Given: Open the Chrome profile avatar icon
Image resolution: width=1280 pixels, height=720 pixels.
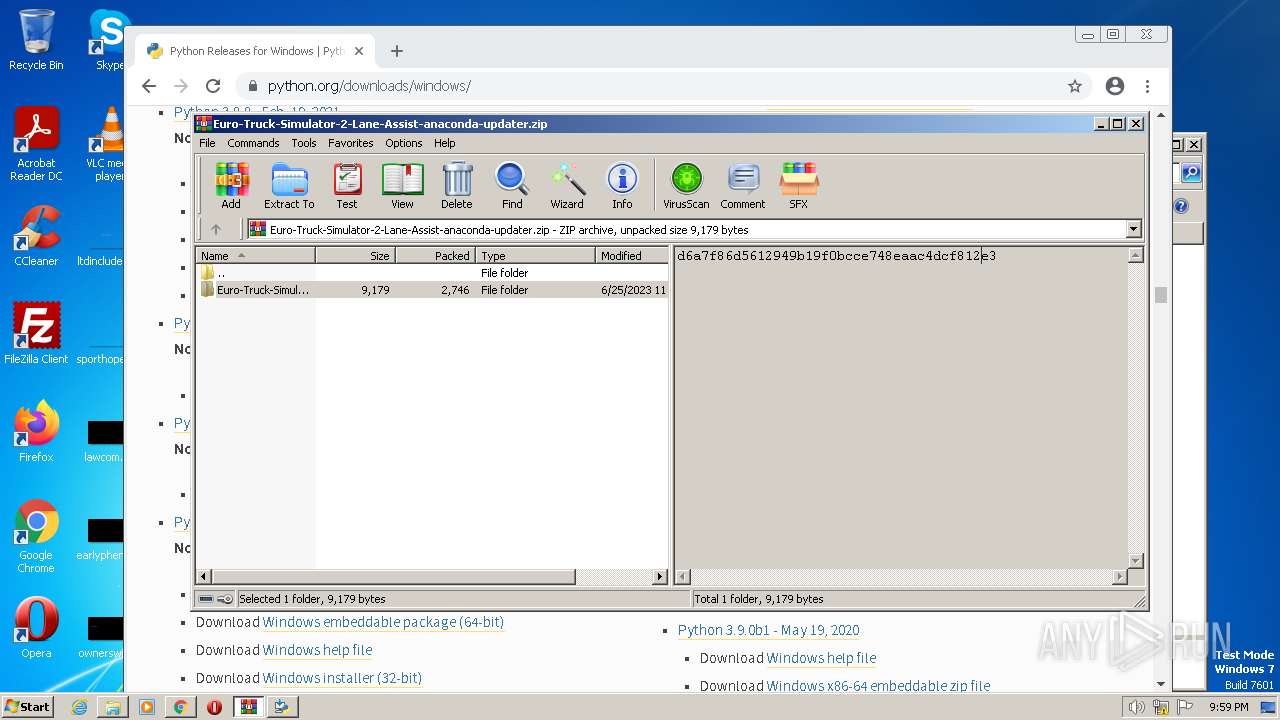Looking at the screenshot, I should (1115, 86).
